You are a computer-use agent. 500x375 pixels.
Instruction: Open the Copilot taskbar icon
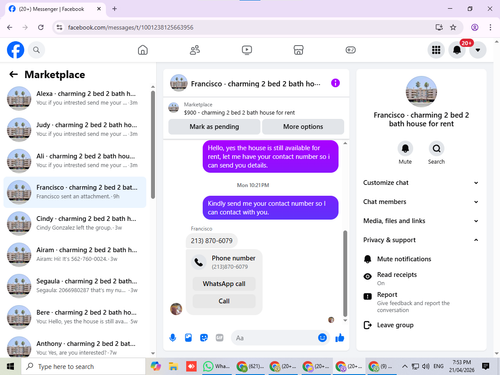(x=156, y=366)
